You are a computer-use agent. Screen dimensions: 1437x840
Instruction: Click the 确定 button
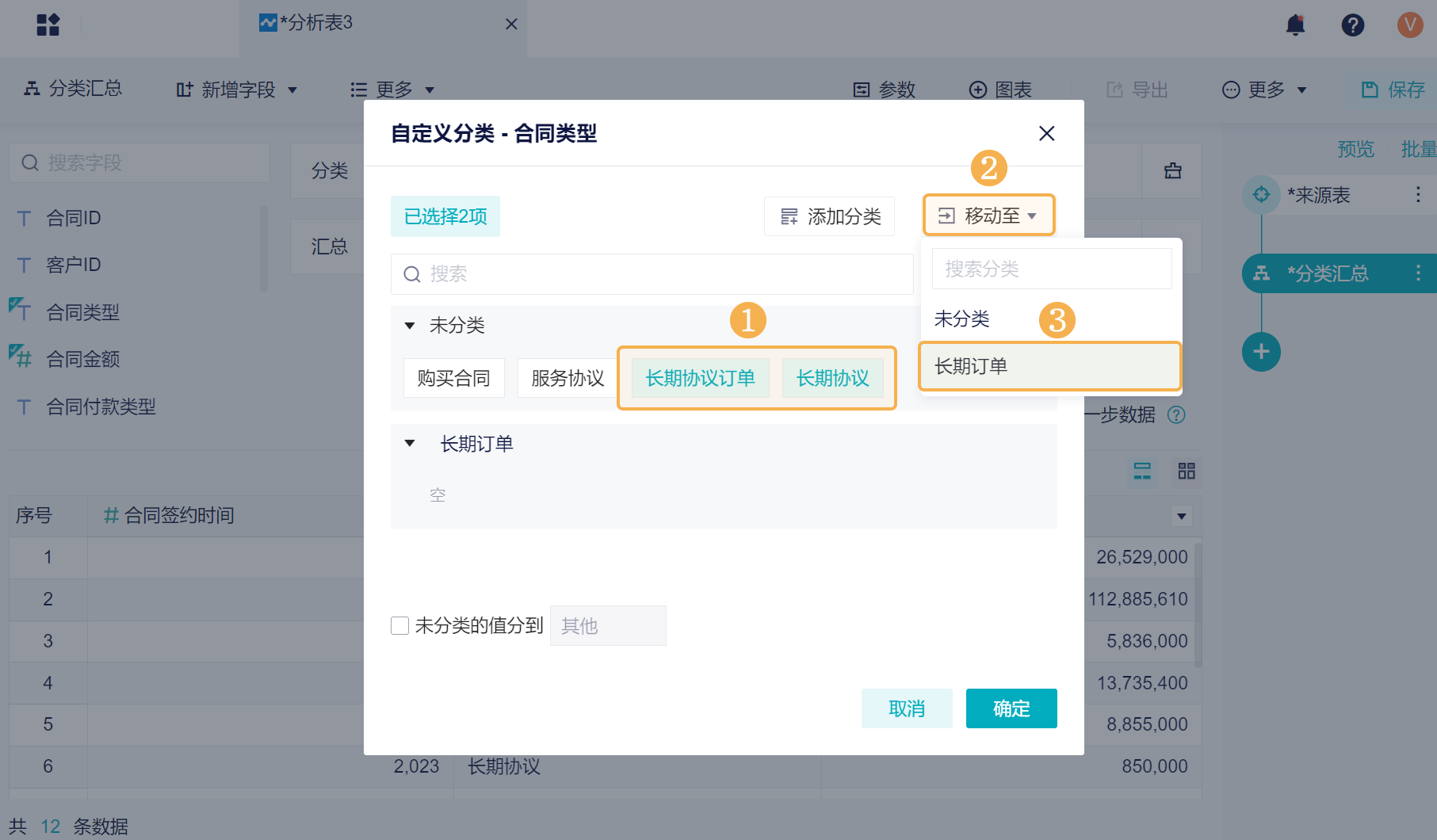[1011, 708]
